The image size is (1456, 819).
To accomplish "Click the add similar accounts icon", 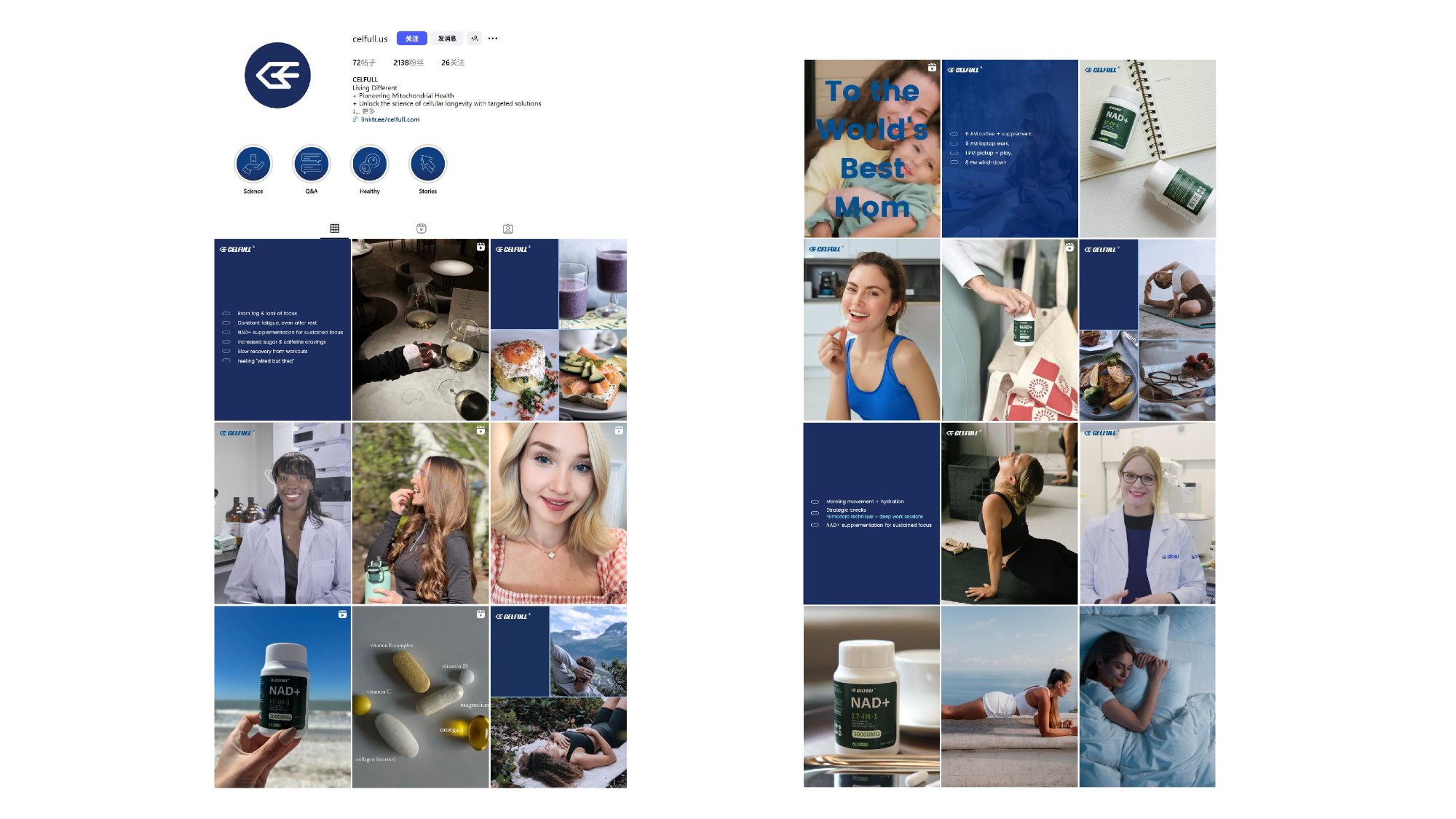I will coord(475,39).
